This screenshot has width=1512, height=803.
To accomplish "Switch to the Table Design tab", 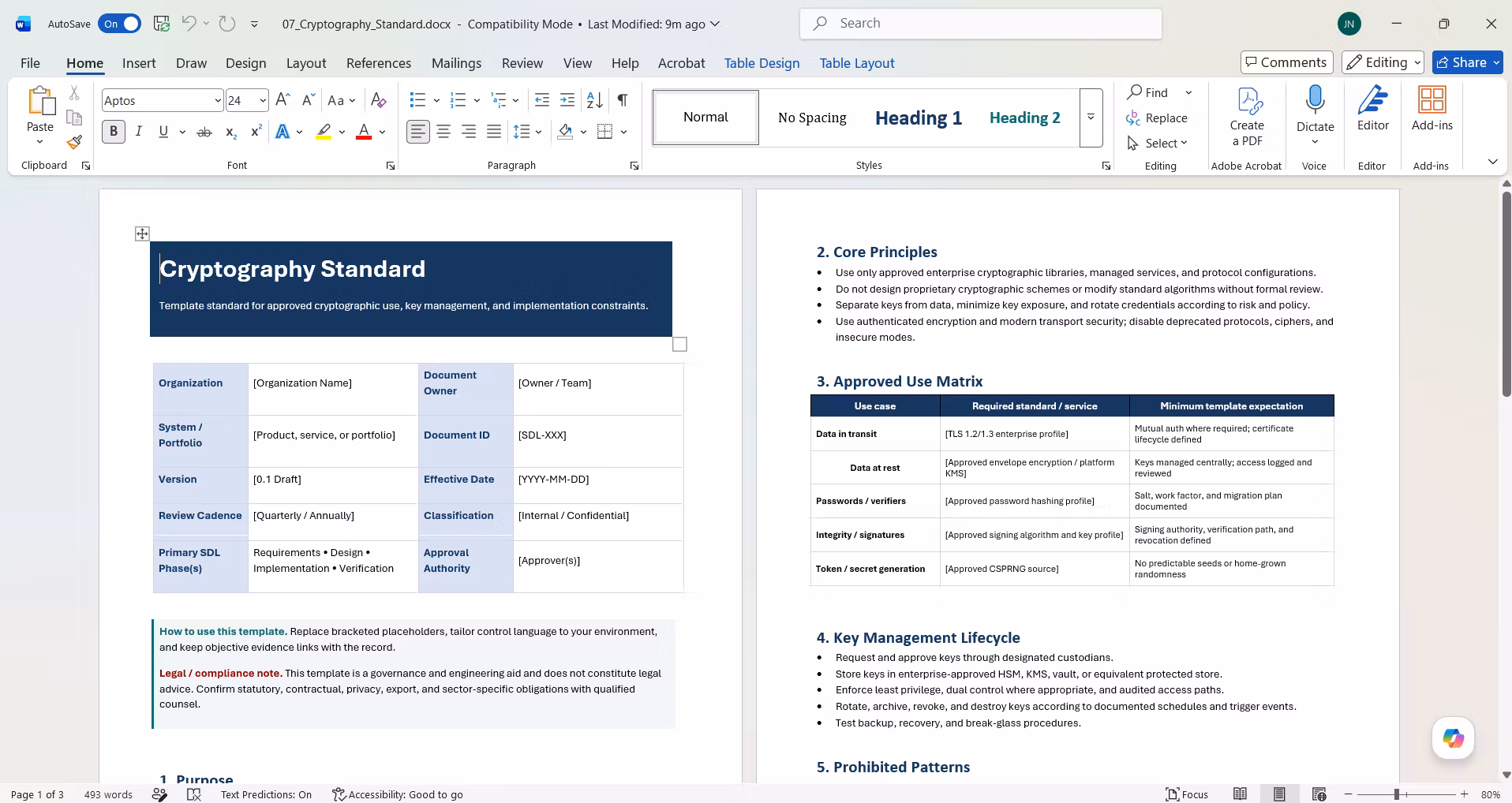I will click(x=762, y=63).
